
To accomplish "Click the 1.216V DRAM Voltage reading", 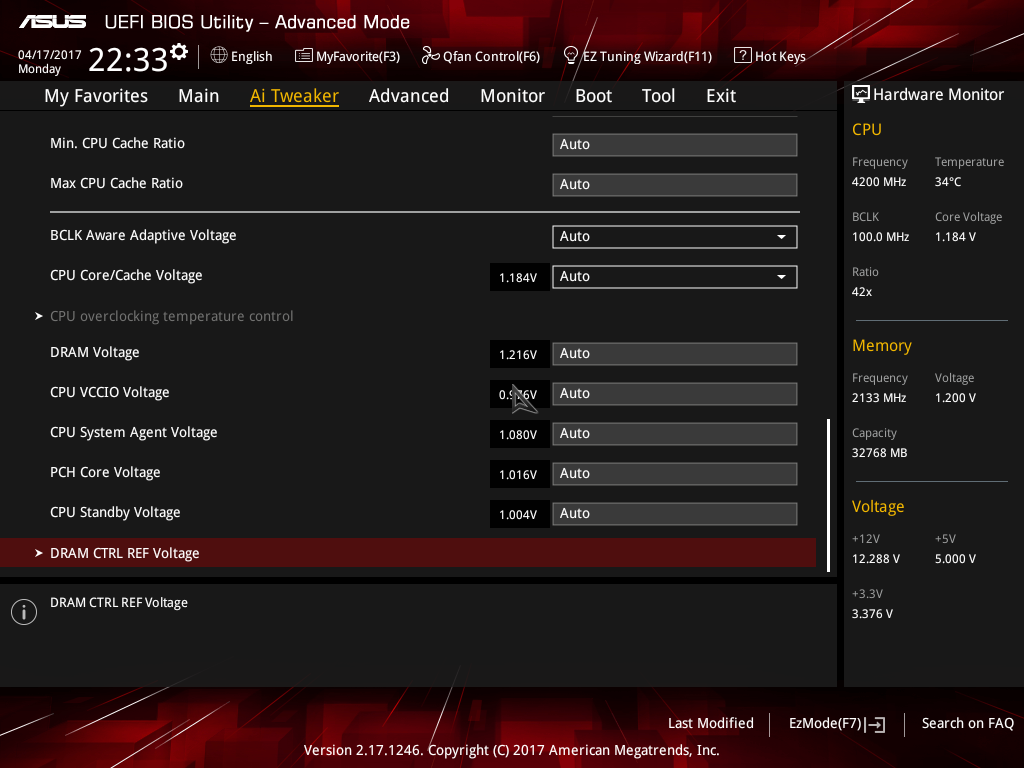I will click(x=518, y=355).
